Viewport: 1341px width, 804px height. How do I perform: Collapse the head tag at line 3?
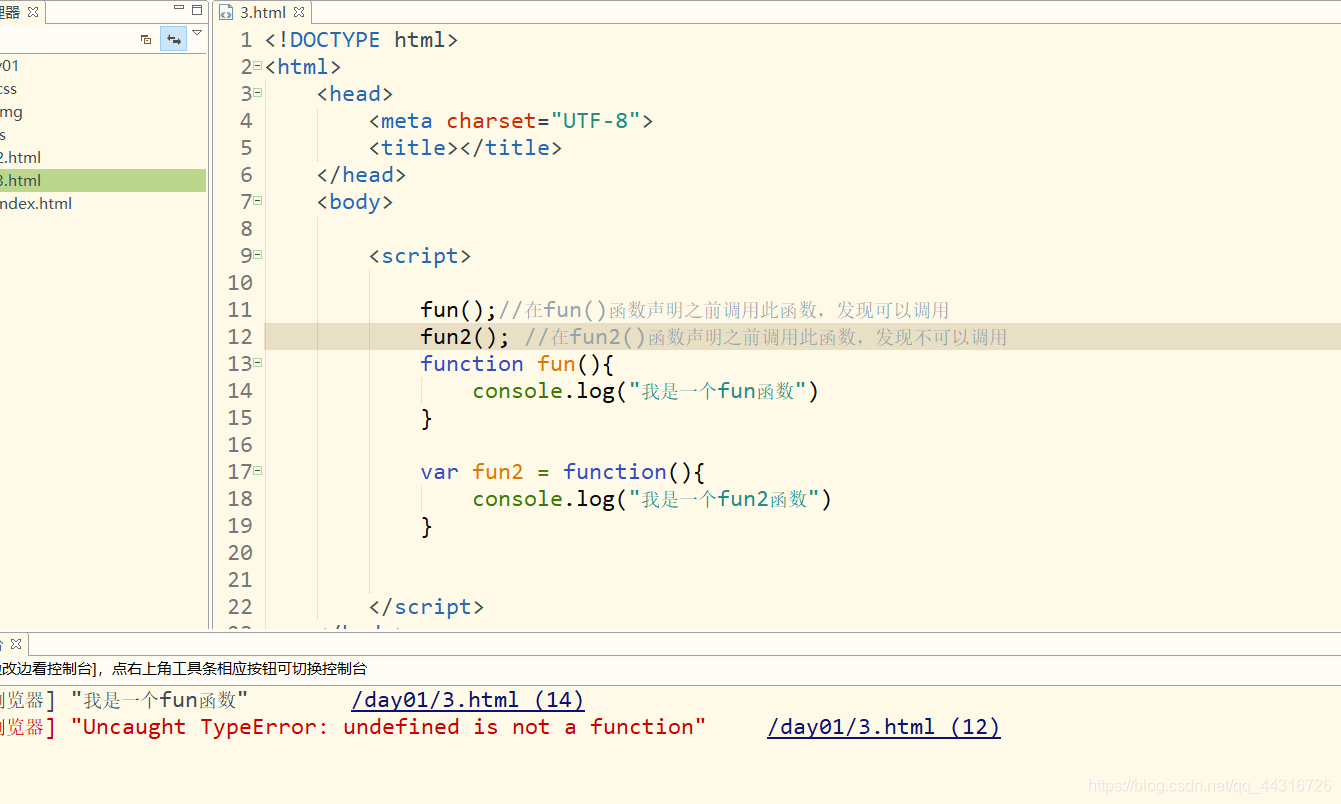point(258,92)
